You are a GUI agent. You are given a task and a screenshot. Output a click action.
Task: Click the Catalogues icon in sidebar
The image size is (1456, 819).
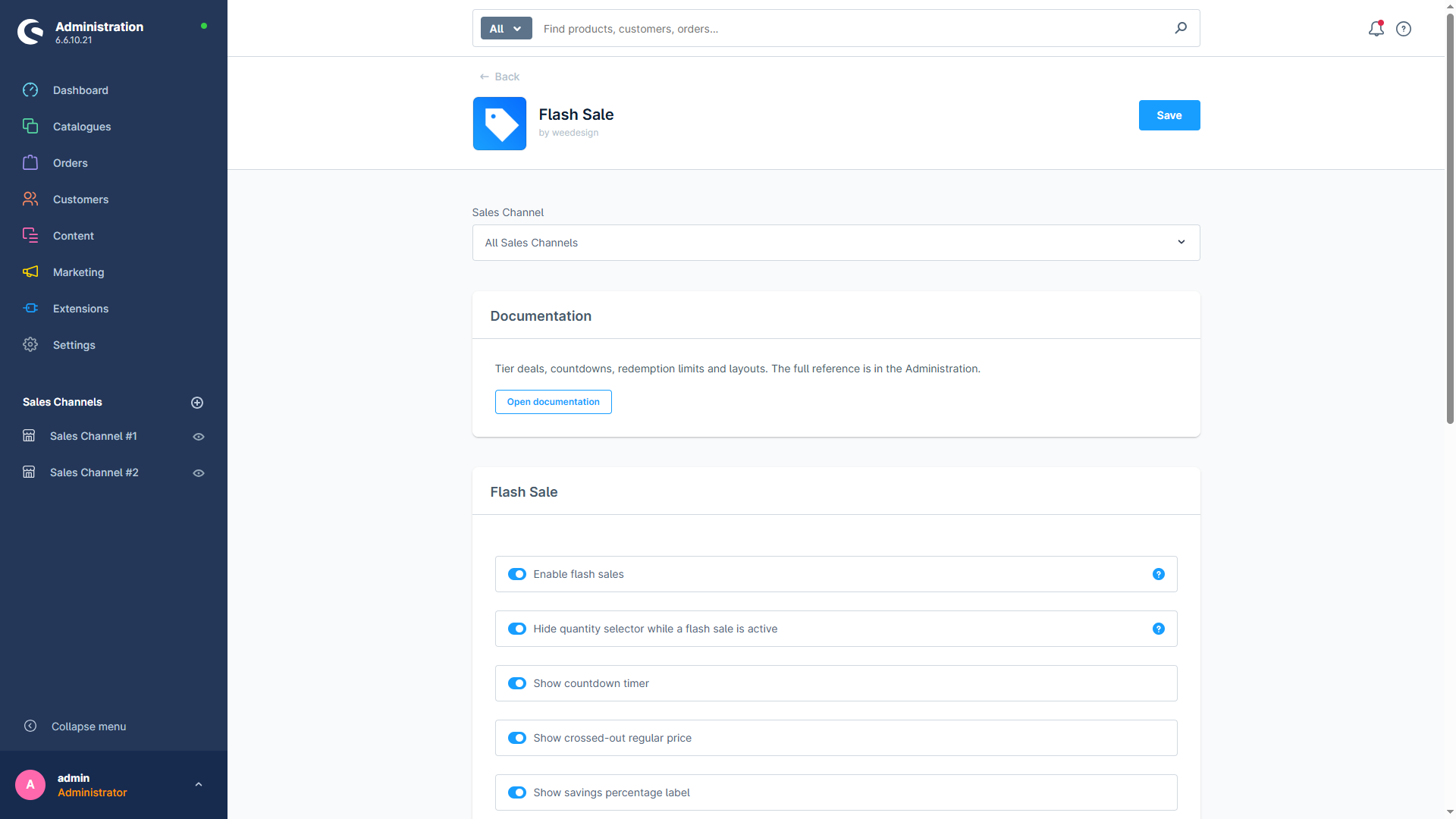click(30, 127)
